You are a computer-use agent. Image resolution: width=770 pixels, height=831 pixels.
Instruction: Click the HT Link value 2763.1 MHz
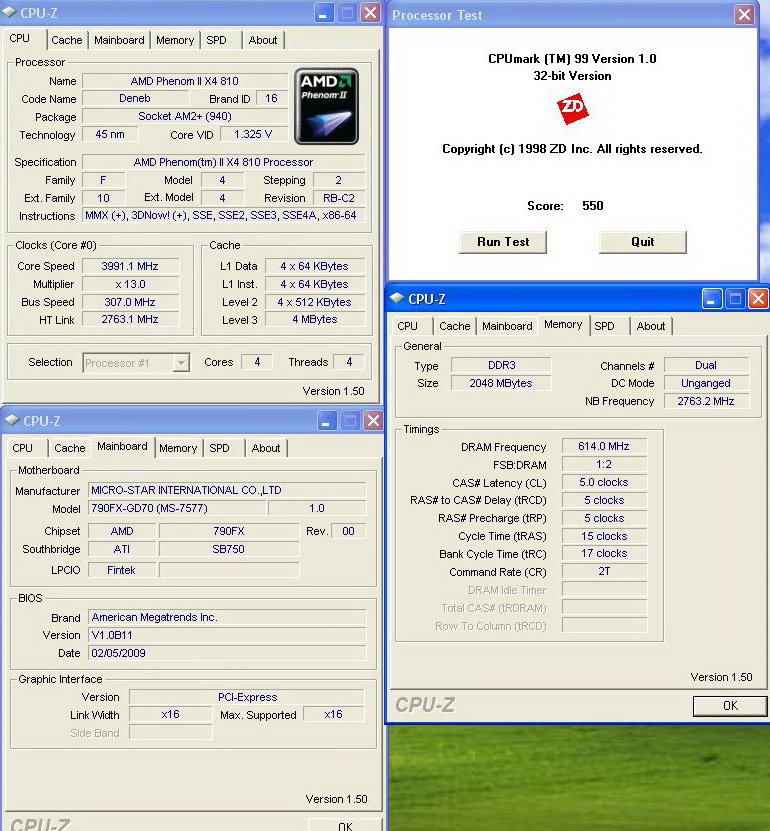[x=130, y=320]
